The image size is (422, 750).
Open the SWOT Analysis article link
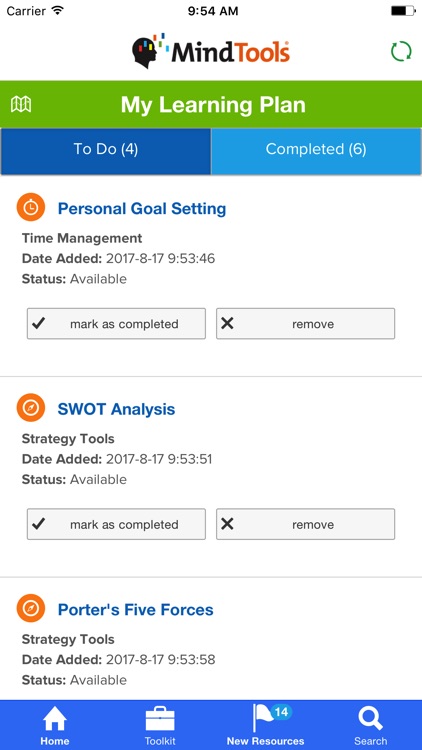coord(116,409)
